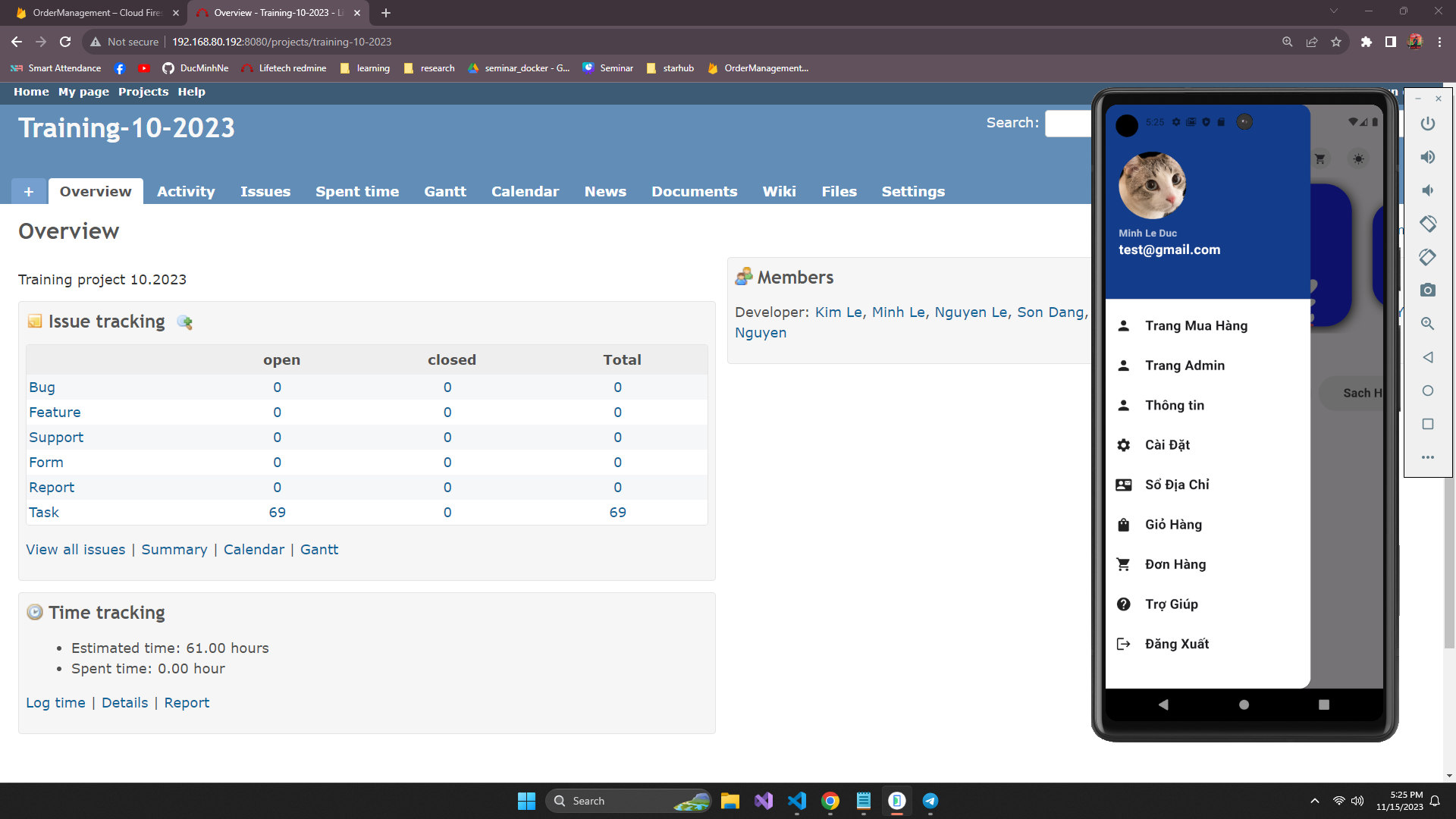Screen dimensions: 1456x819
Task: Switch to the Gantt tab
Action: tap(444, 192)
